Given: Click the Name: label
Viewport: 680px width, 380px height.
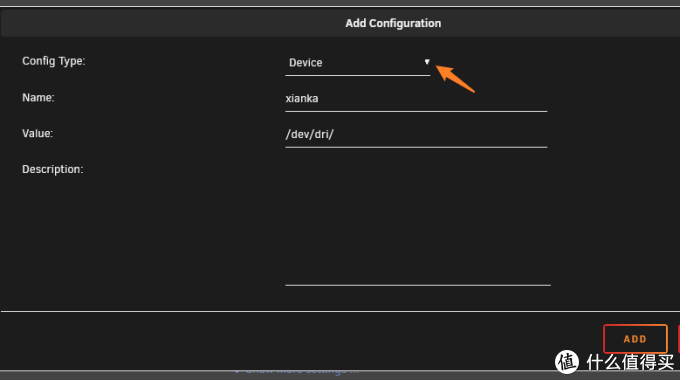Looking at the screenshot, I should point(38,98).
